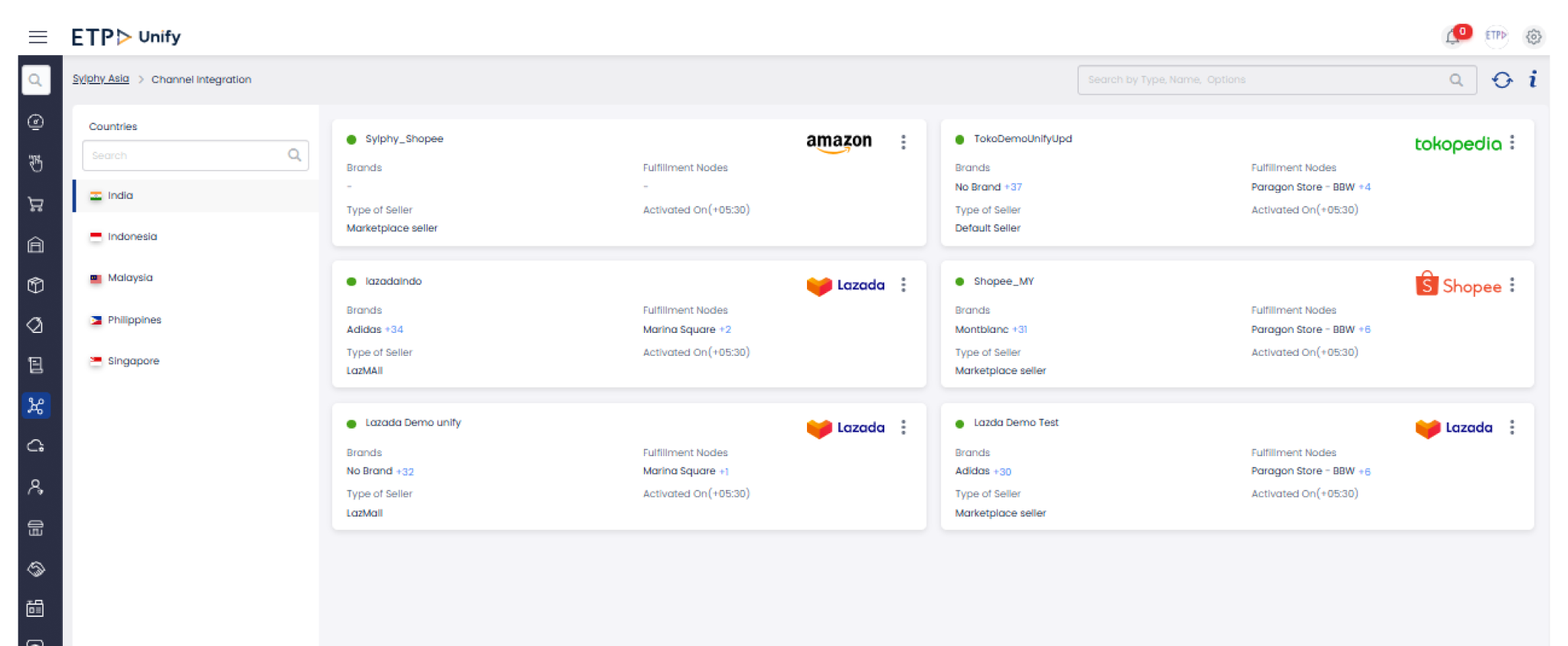Select Malaysia in the countries list

(196, 278)
